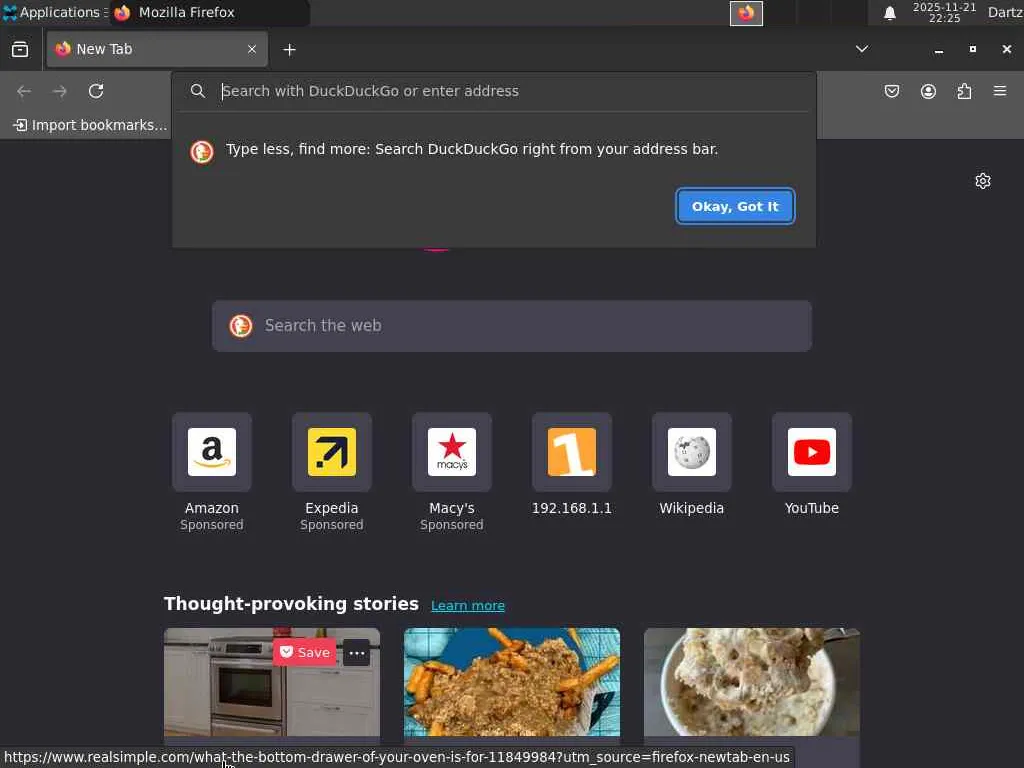This screenshot has width=1024, height=768.
Task: Open the Pocket save icon
Action: tap(891, 91)
